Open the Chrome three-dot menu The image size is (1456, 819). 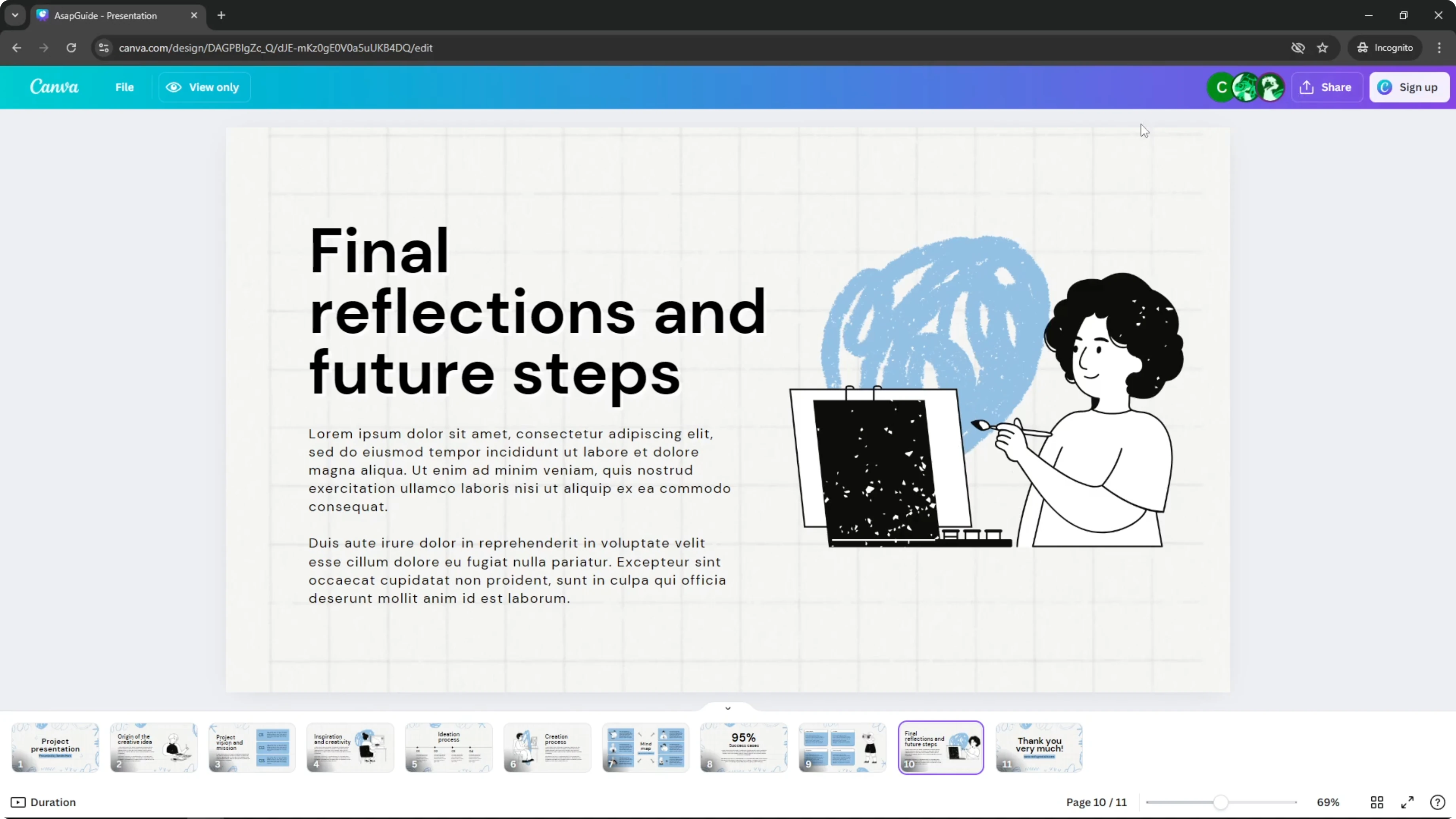(1439, 47)
